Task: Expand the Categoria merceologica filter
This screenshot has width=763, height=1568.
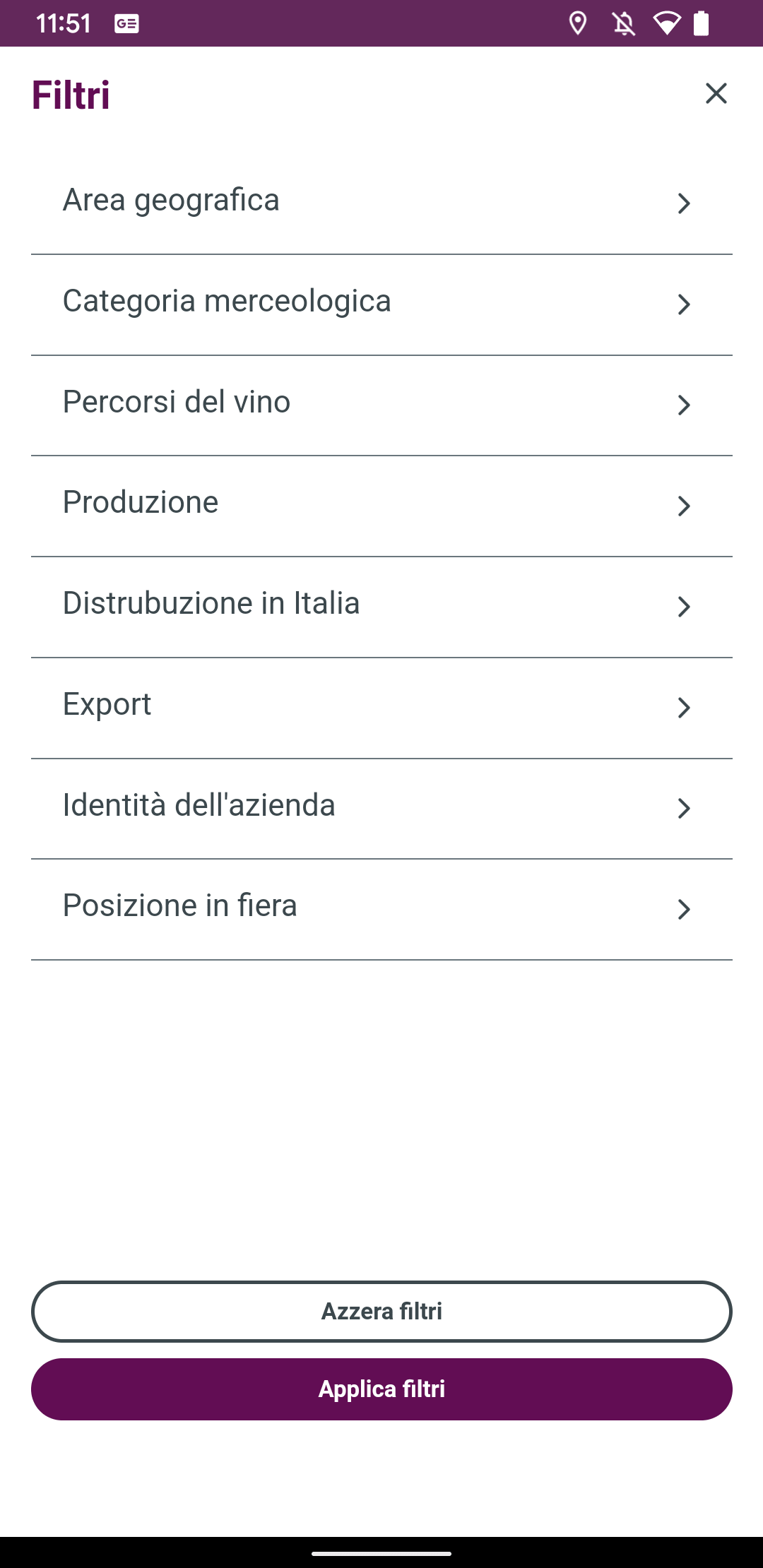Action: click(381, 304)
